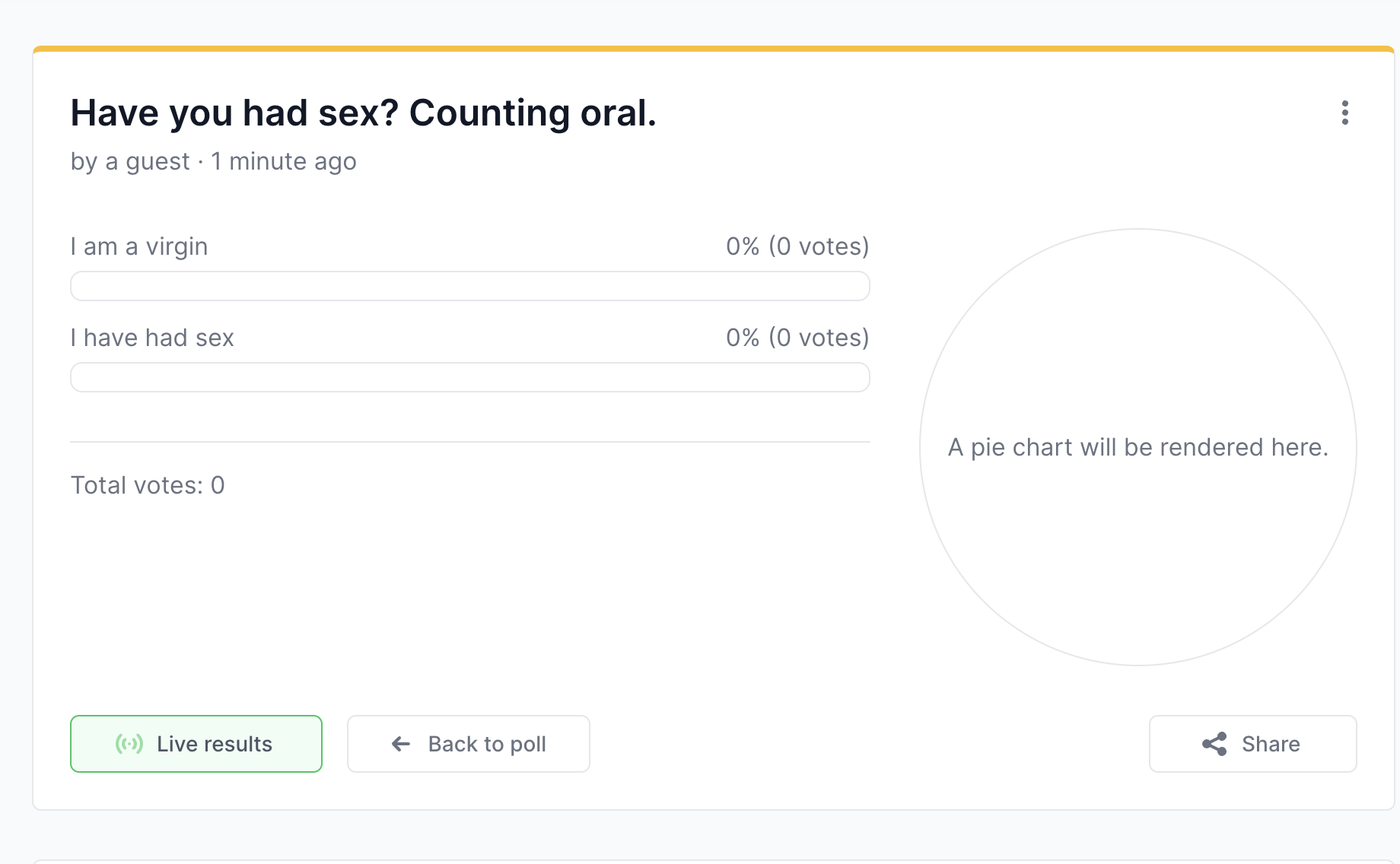Click the share network icon
This screenshot has height=864, width=1400.
[x=1214, y=744]
